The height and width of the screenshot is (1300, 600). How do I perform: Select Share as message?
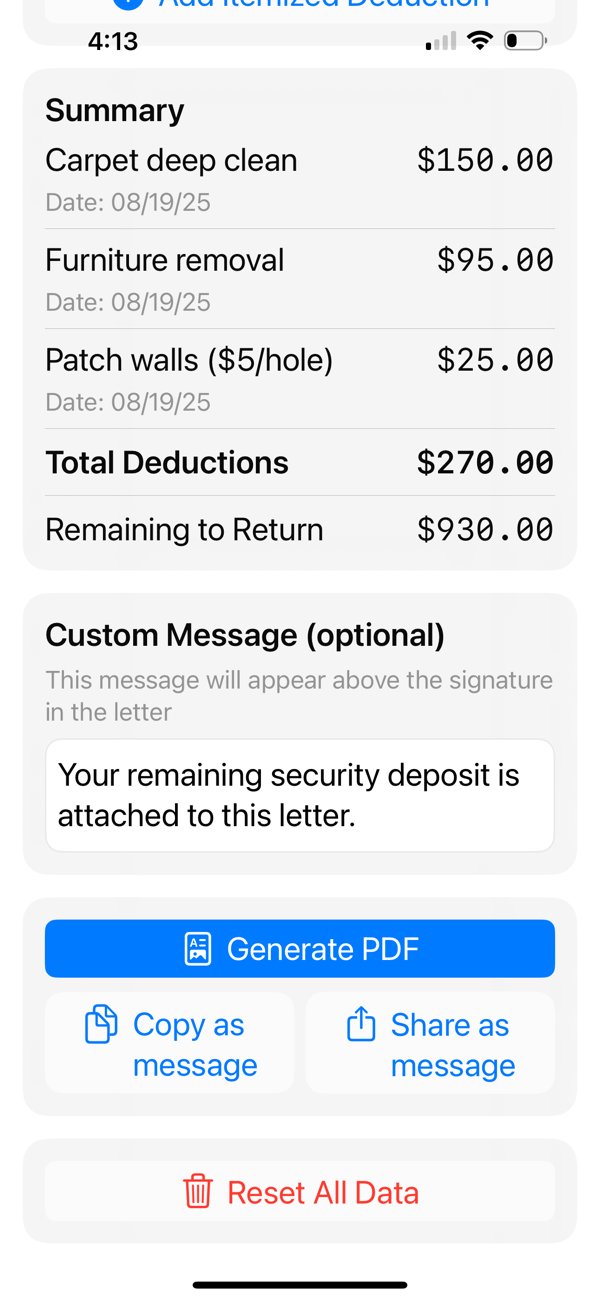(430, 1043)
